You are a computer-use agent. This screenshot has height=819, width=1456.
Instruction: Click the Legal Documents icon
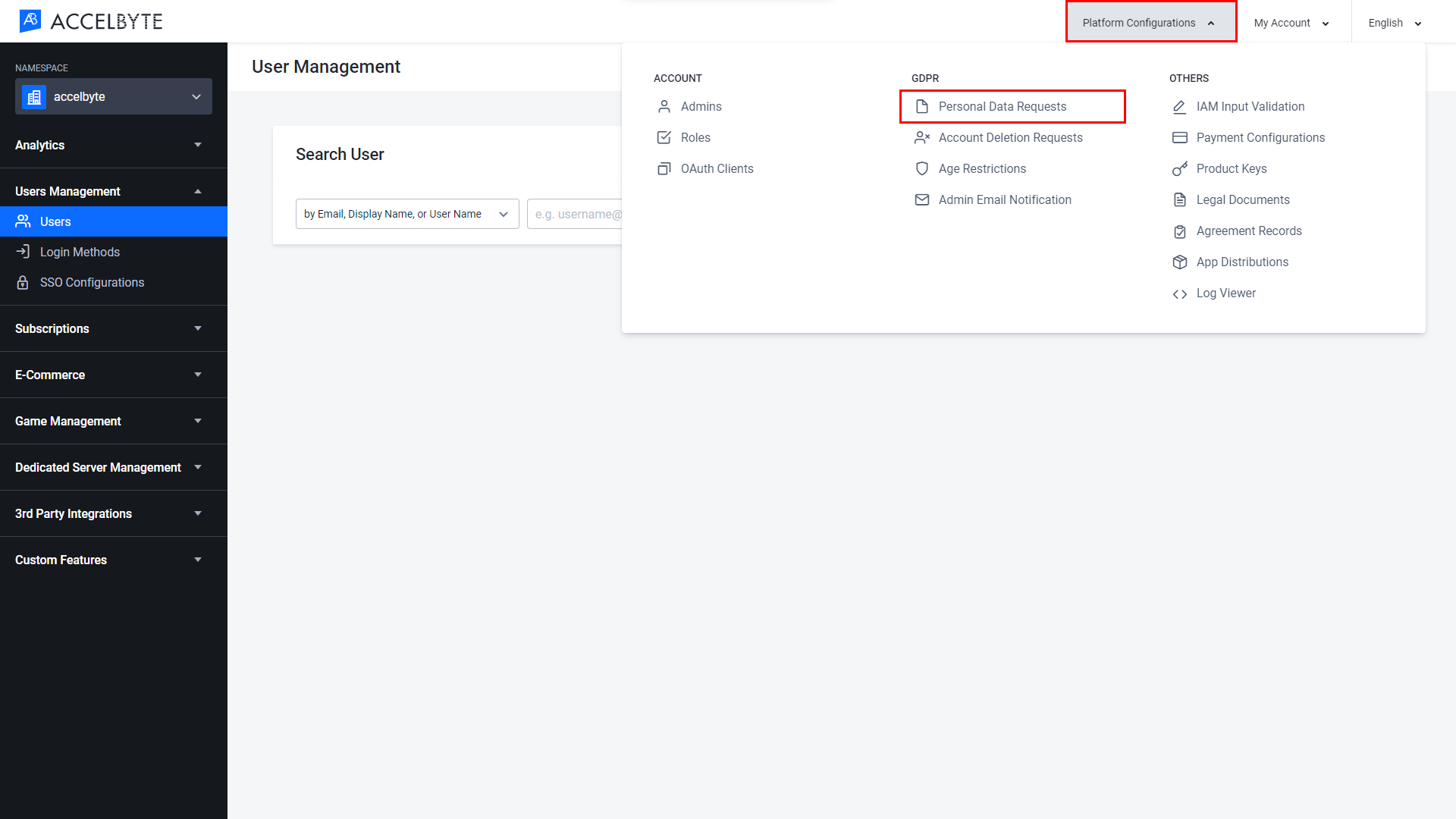(x=1179, y=200)
